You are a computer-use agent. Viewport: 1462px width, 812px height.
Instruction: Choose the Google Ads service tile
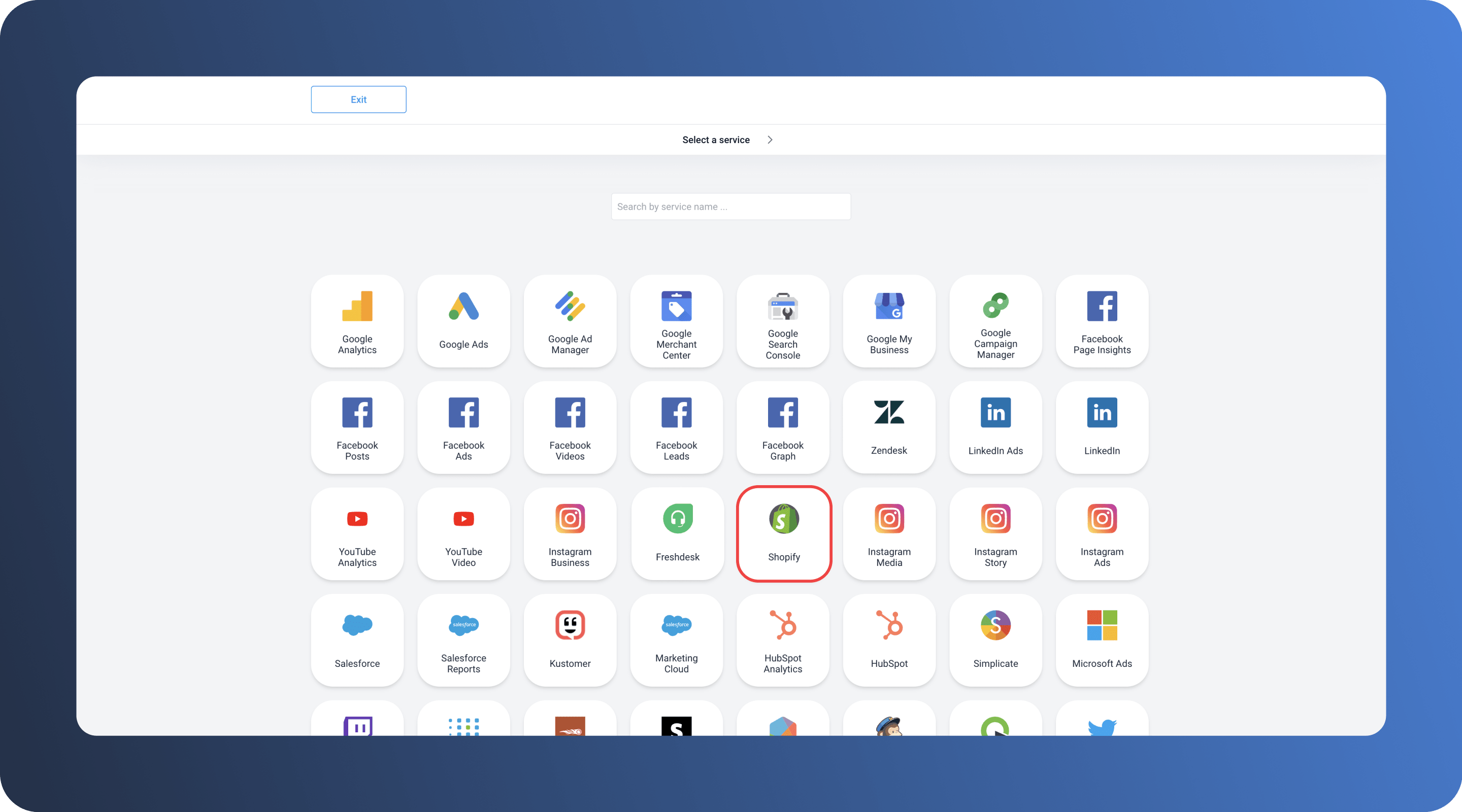pos(463,321)
